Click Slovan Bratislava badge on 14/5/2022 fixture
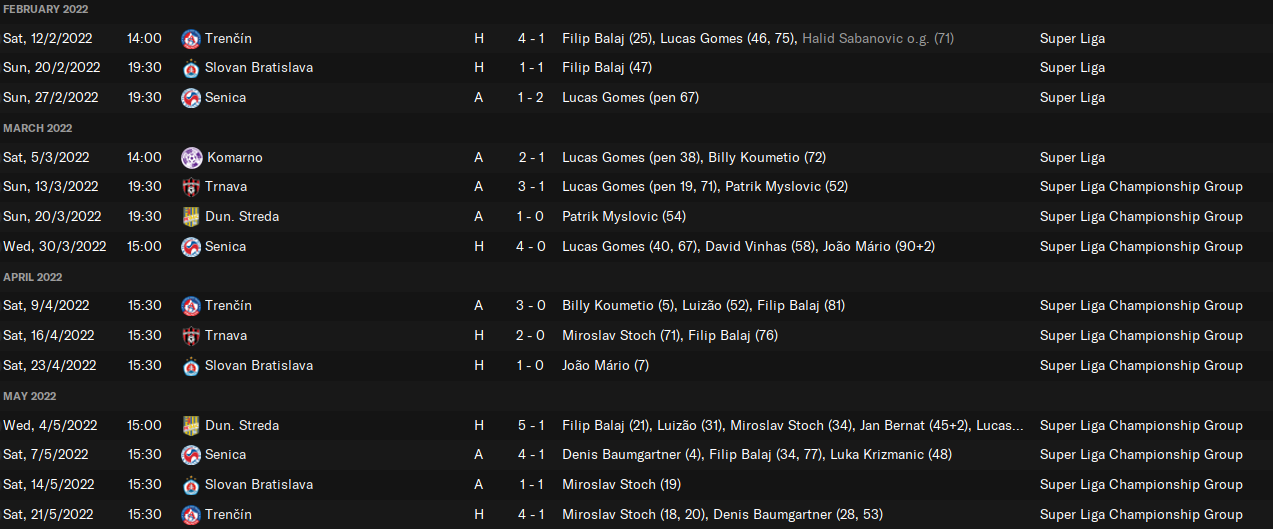The height and width of the screenshot is (529, 1273). click(191, 485)
